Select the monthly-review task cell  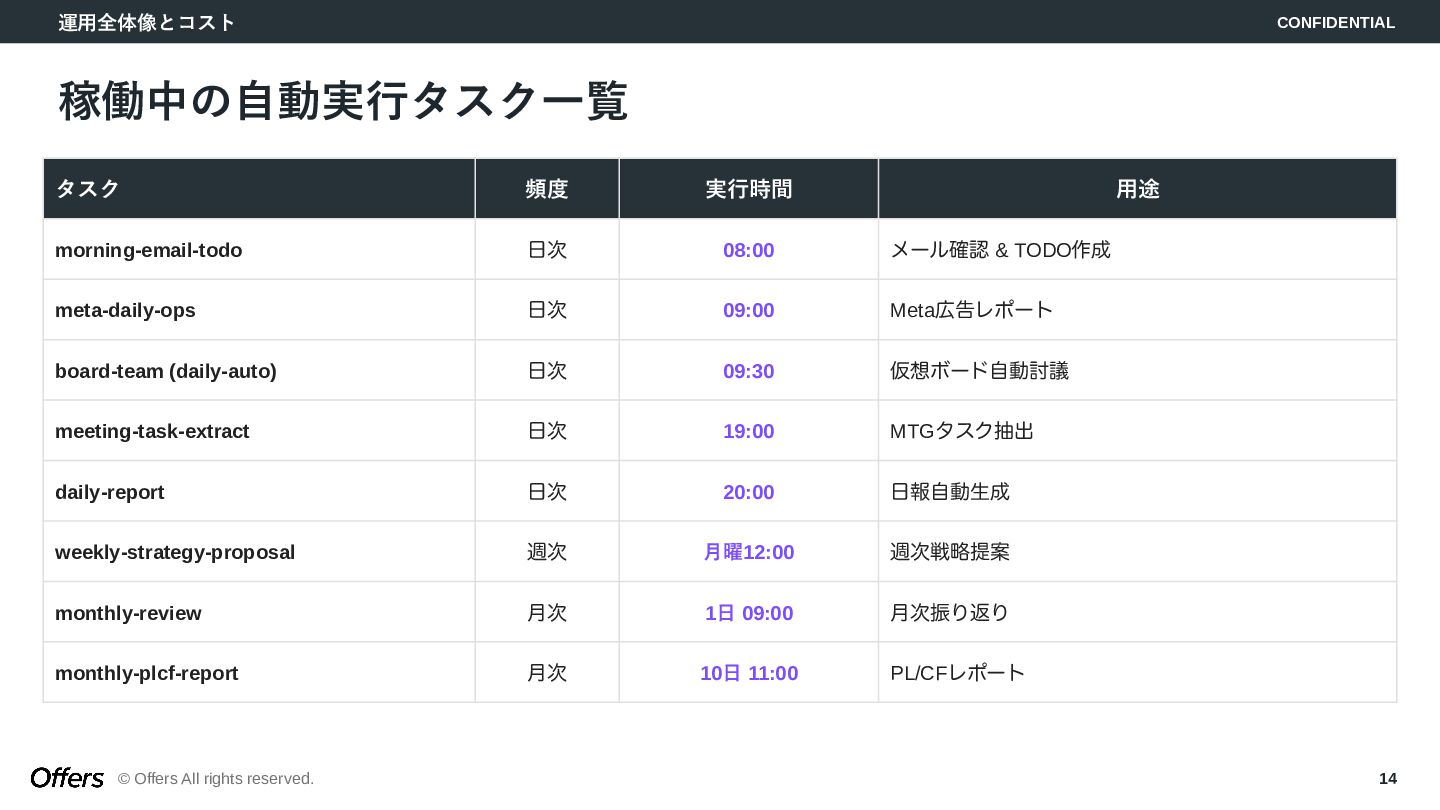point(128,613)
